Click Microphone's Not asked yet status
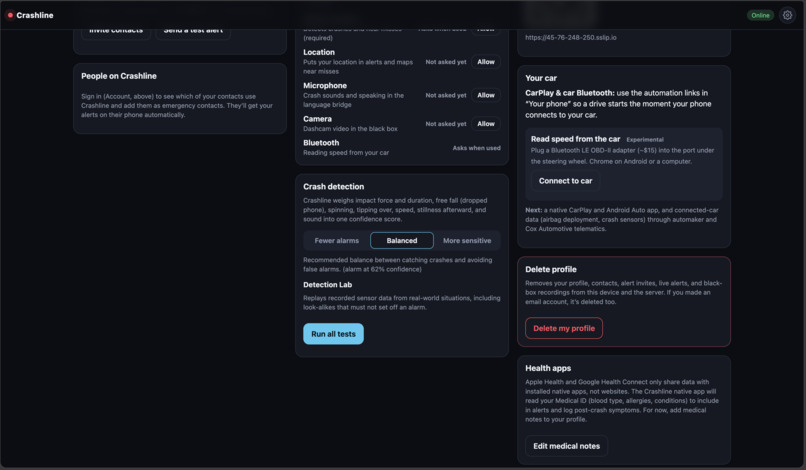This screenshot has height=470, width=806. pos(446,95)
